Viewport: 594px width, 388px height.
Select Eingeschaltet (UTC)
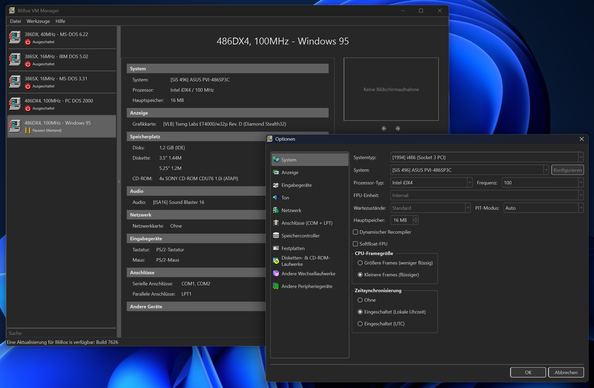360,324
